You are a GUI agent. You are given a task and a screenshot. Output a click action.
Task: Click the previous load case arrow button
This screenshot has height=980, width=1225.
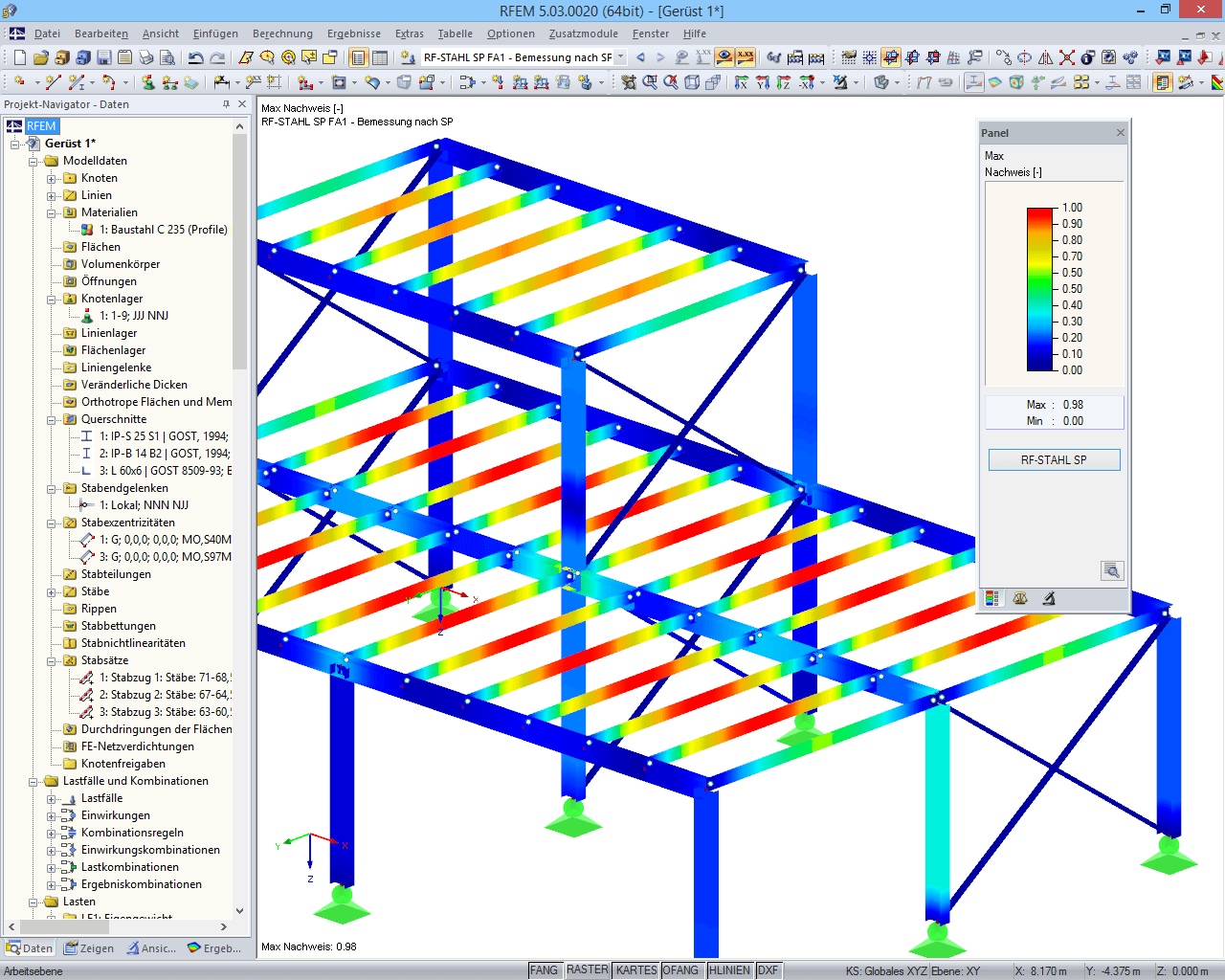[639, 56]
